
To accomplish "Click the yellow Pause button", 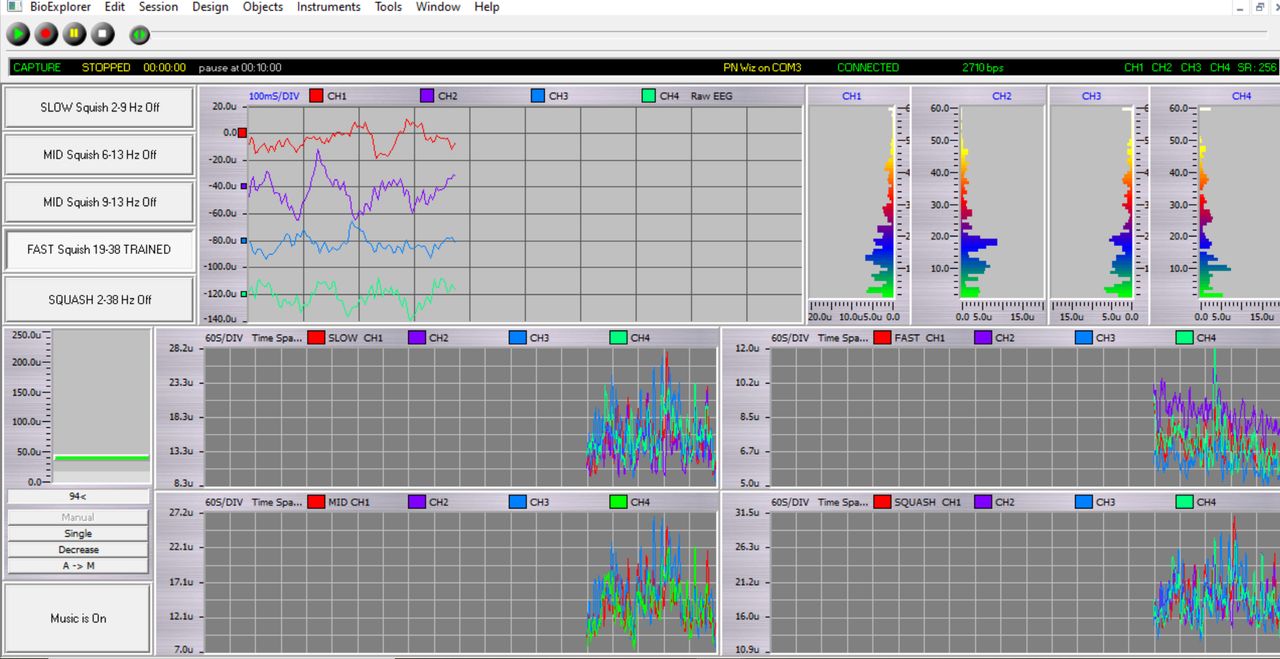I will (x=74, y=35).
